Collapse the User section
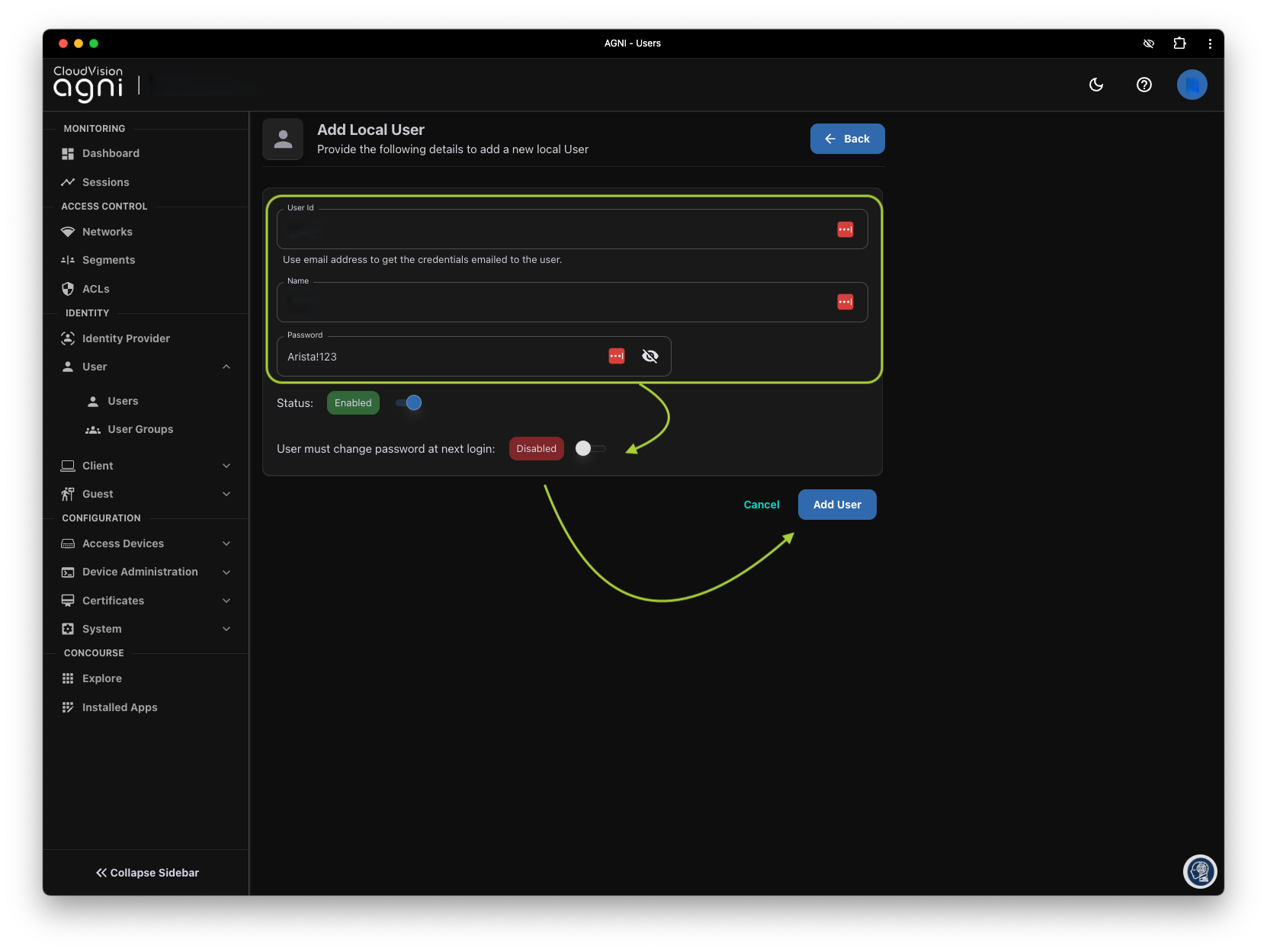This screenshot has height=952, width=1267. (226, 367)
